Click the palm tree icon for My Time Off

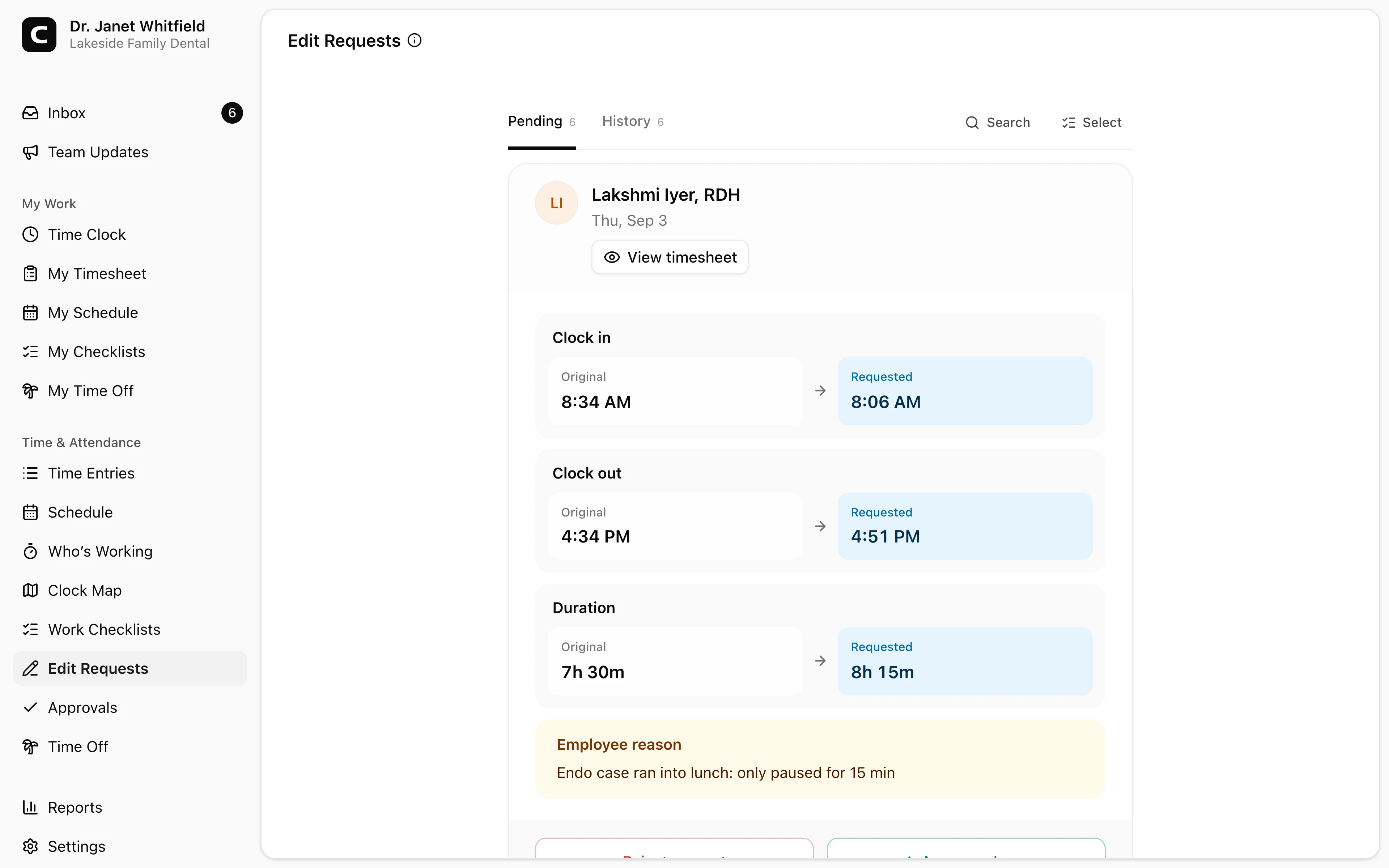click(30, 391)
